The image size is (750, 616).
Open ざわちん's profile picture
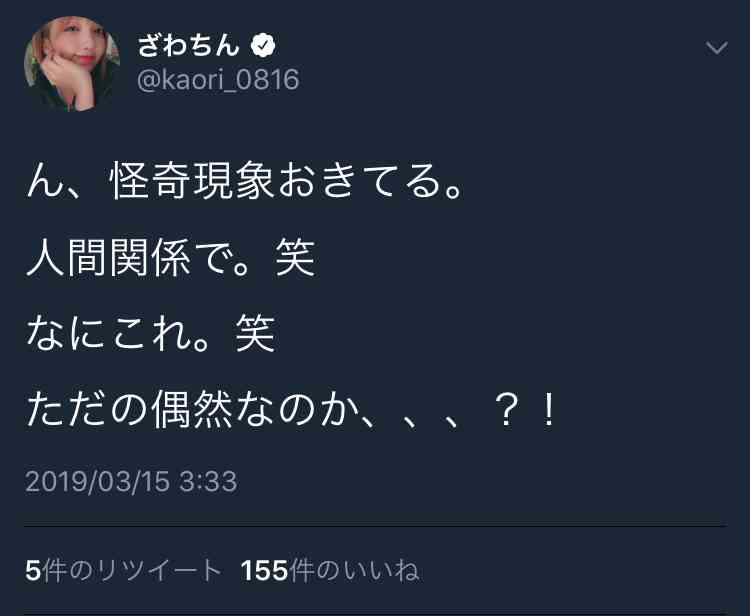[x=72, y=63]
